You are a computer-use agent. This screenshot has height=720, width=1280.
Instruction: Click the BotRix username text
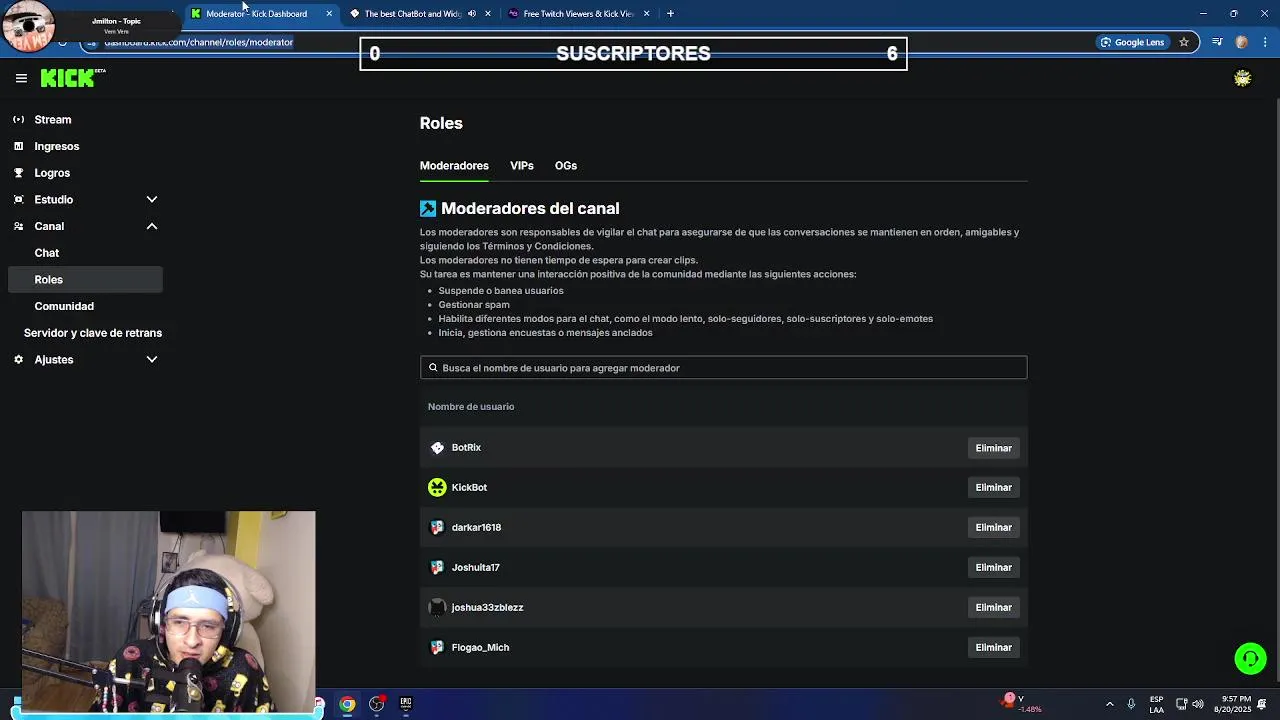tap(466, 448)
